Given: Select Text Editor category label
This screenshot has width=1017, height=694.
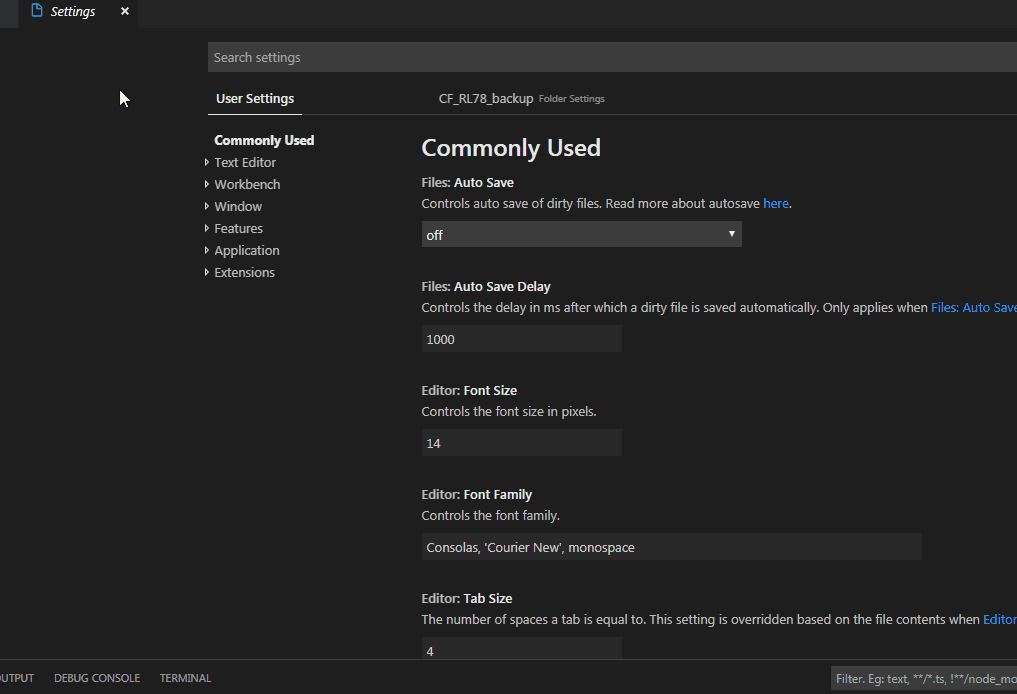Looking at the screenshot, I should tap(245, 162).
